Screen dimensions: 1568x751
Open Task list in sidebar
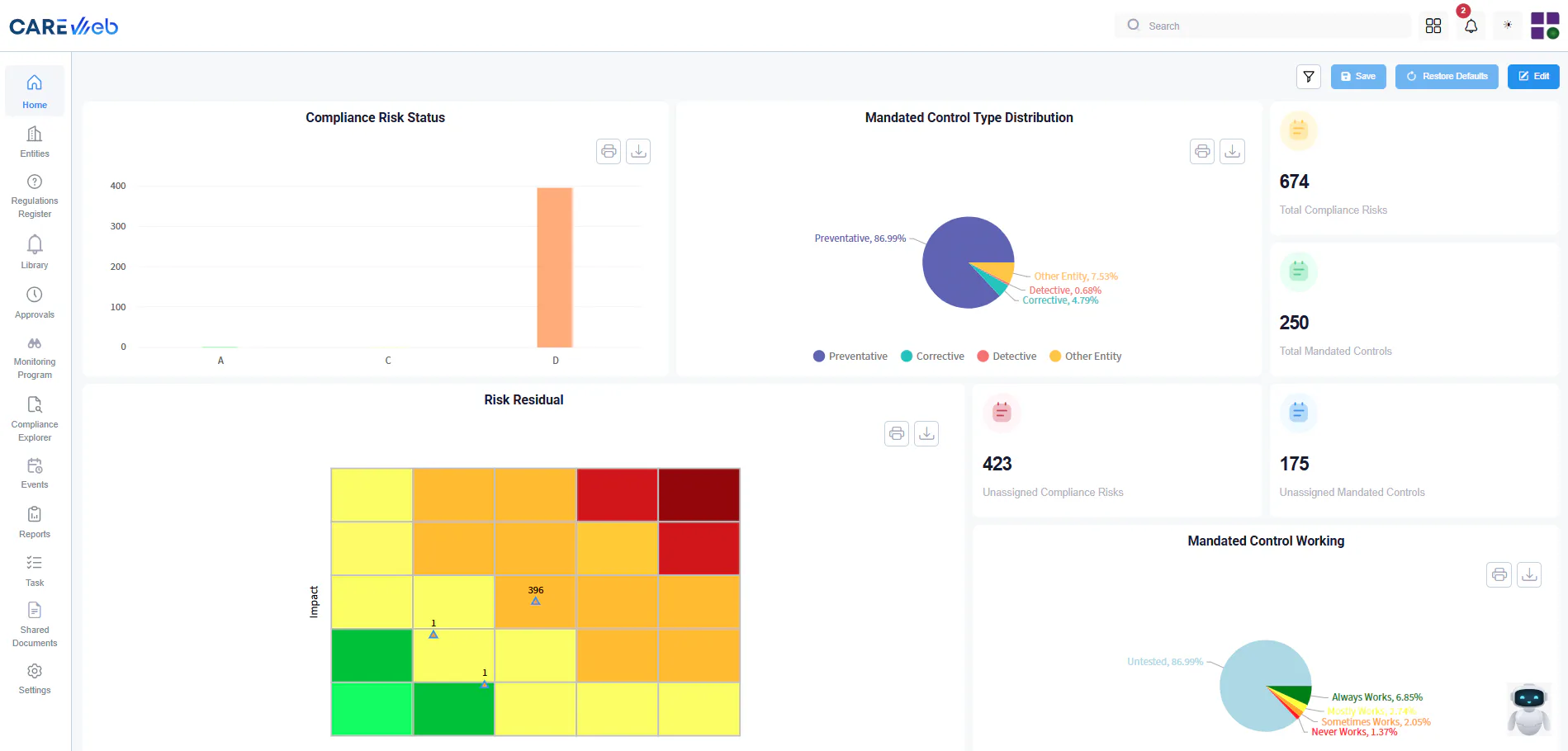tap(35, 570)
